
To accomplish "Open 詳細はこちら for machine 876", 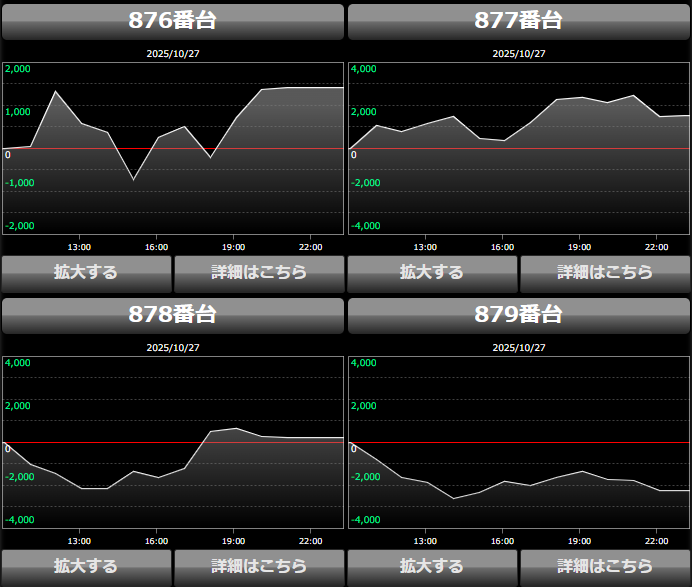I will [x=259, y=272].
